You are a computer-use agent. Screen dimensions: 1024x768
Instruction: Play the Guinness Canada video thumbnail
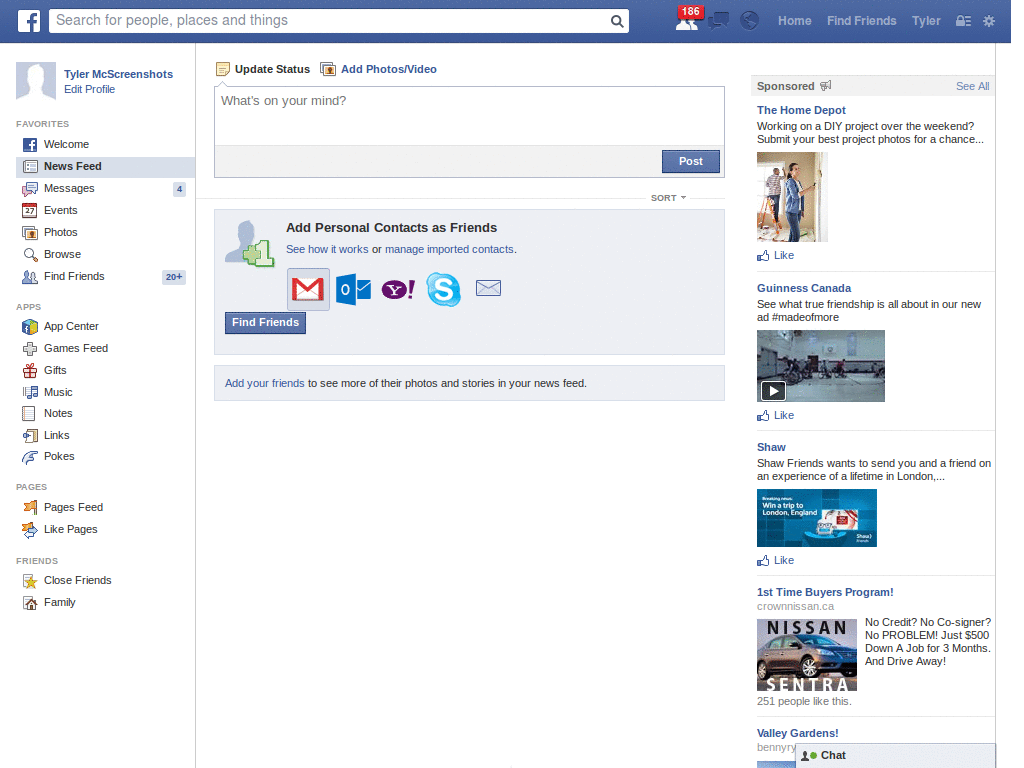(x=820, y=366)
